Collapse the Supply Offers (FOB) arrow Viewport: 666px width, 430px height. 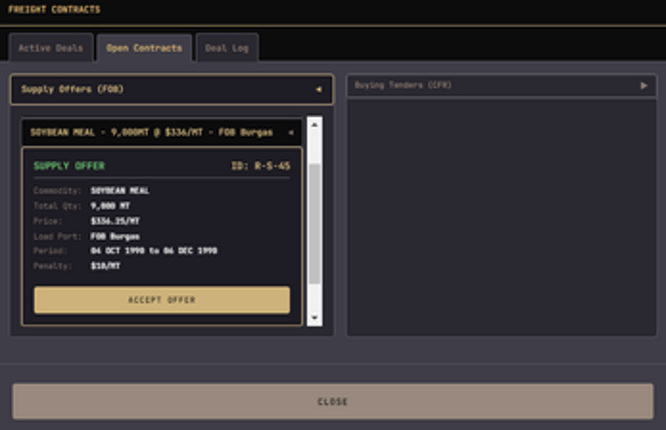318,89
